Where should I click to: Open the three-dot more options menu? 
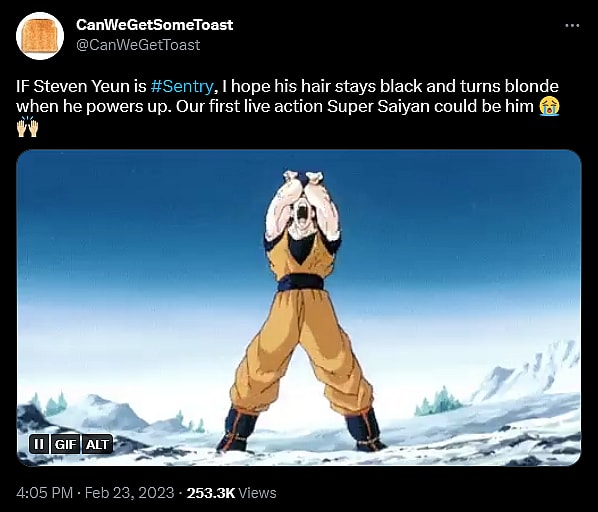click(572, 26)
